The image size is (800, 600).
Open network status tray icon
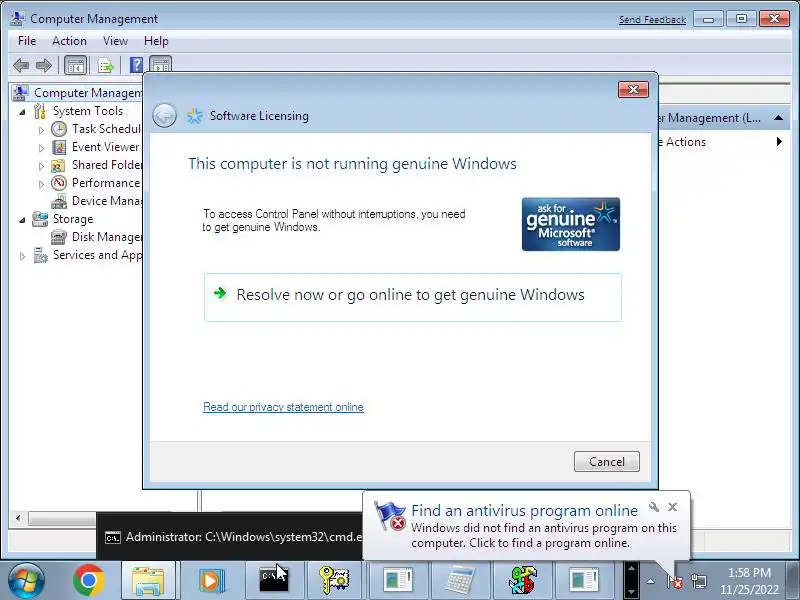click(x=699, y=581)
